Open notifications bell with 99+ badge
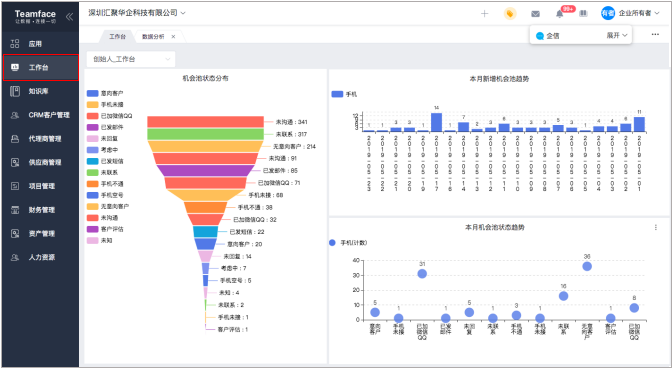The width and height of the screenshot is (672, 368). pos(560,14)
